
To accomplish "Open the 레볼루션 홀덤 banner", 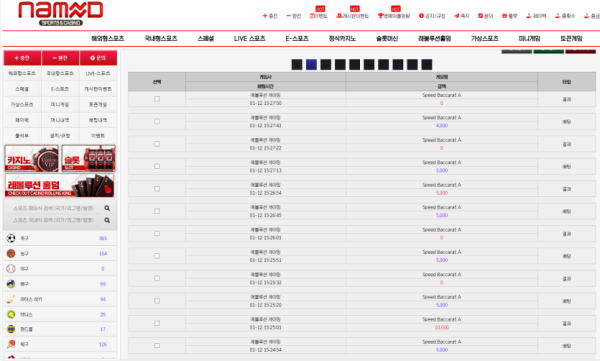I will click(60, 185).
